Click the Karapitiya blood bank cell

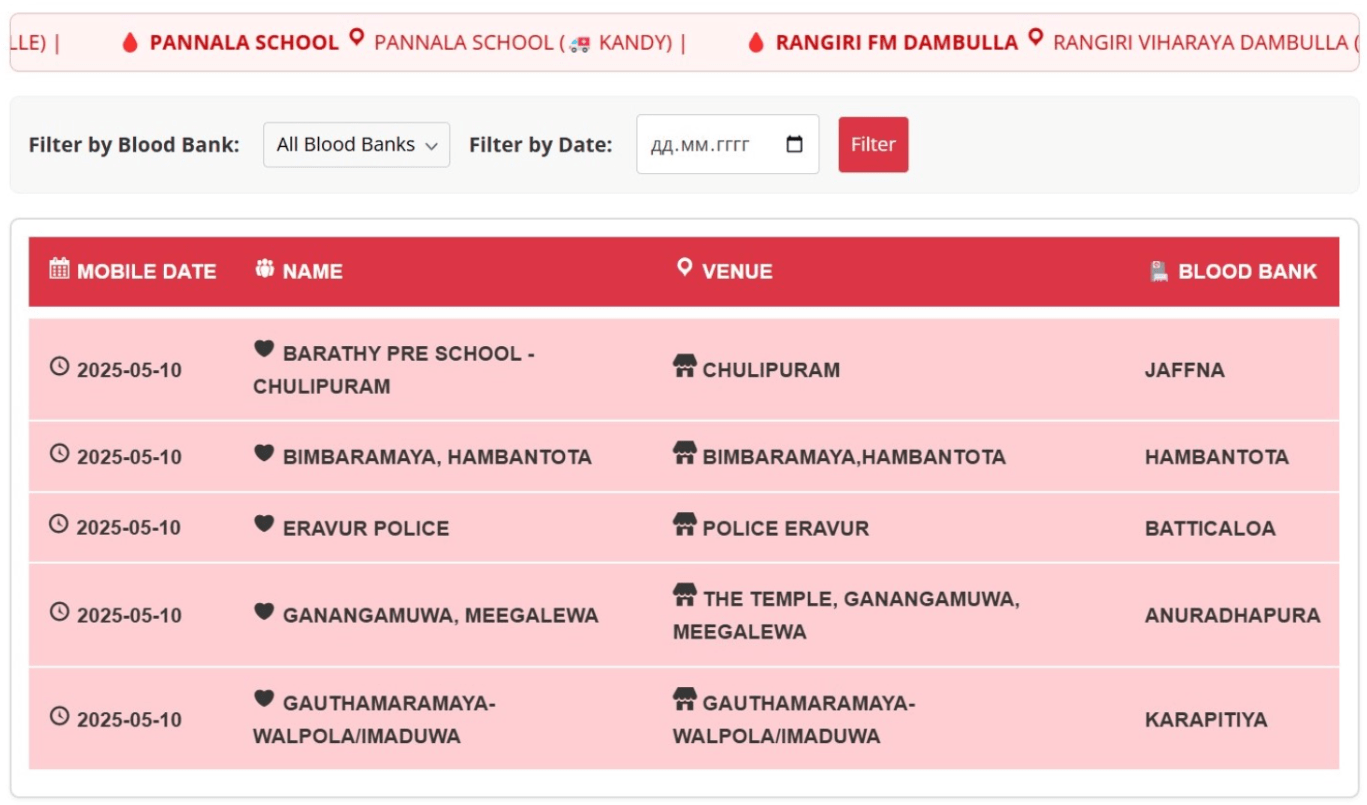click(1205, 720)
